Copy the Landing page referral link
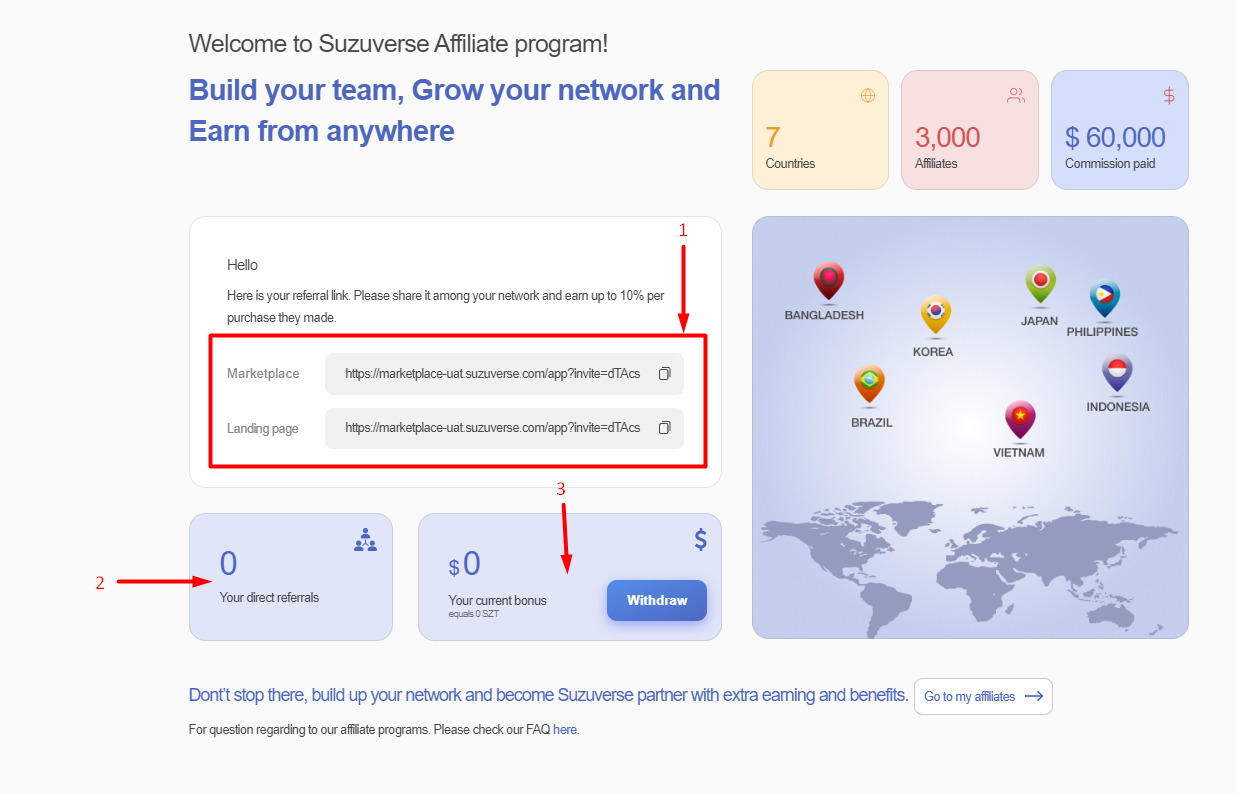The image size is (1236, 794). 664,428
